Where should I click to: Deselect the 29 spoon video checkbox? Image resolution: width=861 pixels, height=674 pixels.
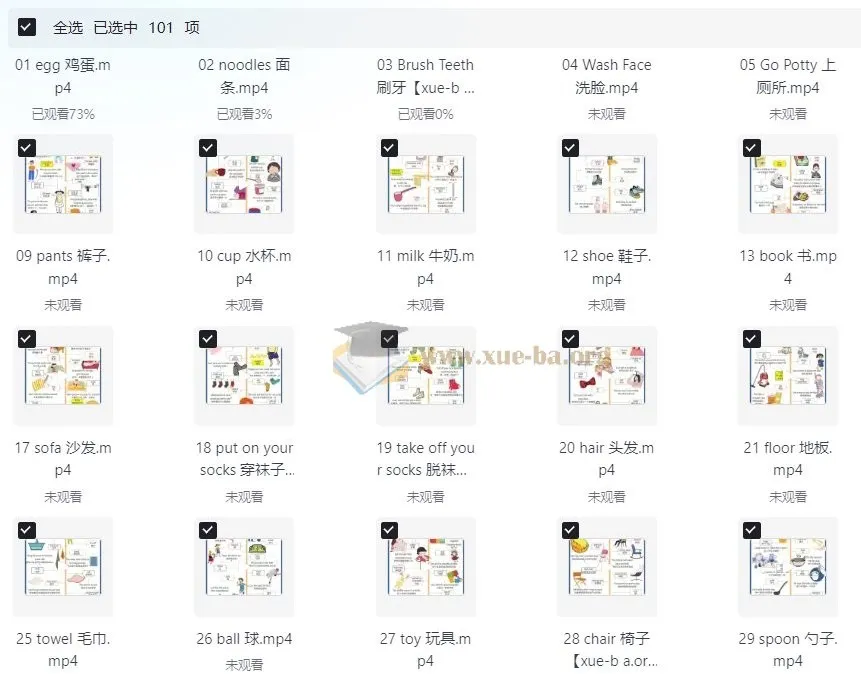coord(752,530)
